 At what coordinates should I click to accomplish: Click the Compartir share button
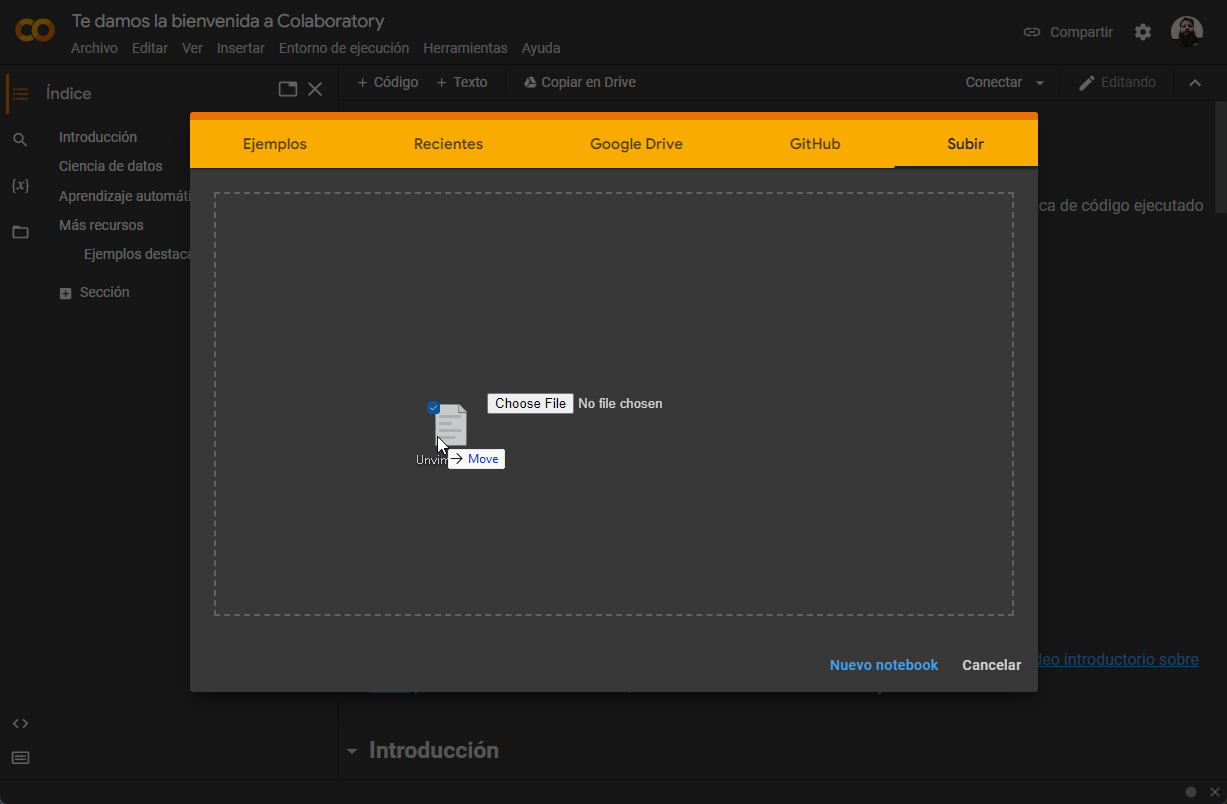point(1068,32)
